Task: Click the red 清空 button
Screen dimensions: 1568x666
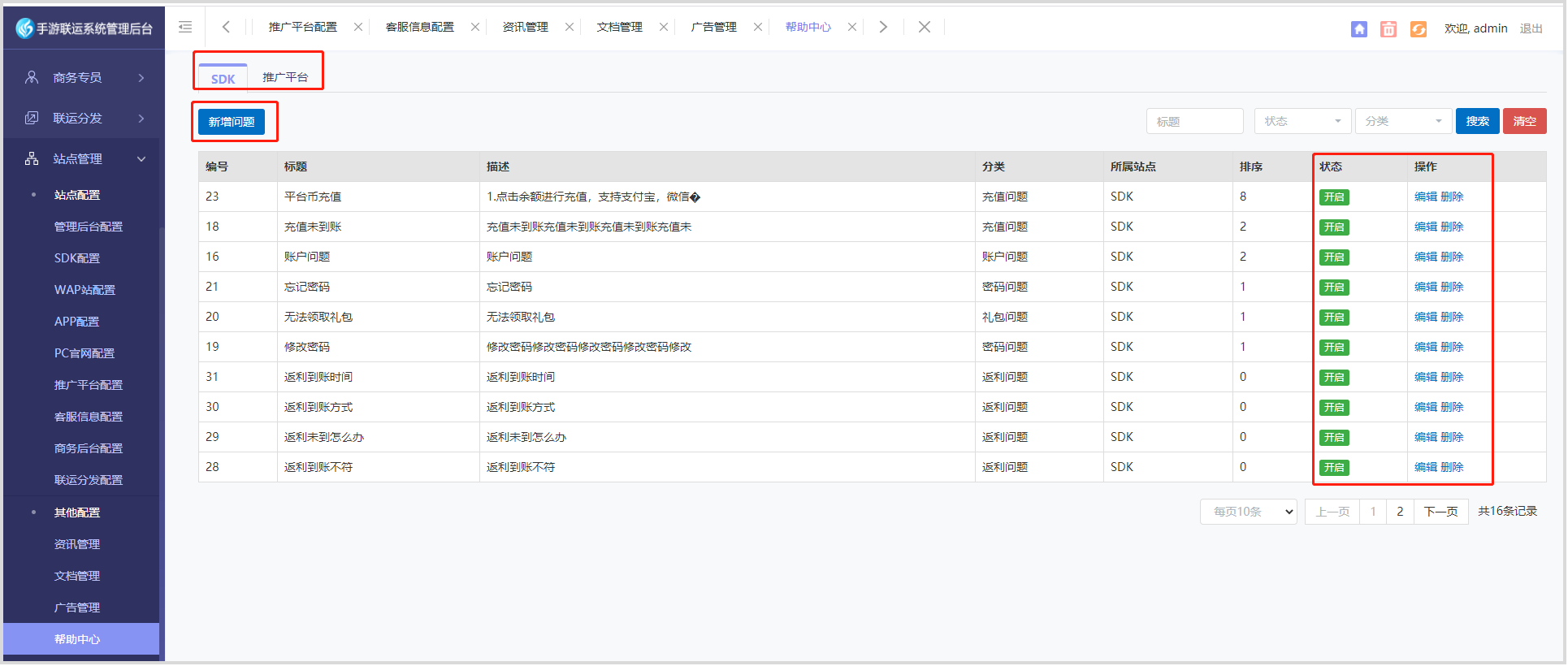Action: (x=1525, y=121)
